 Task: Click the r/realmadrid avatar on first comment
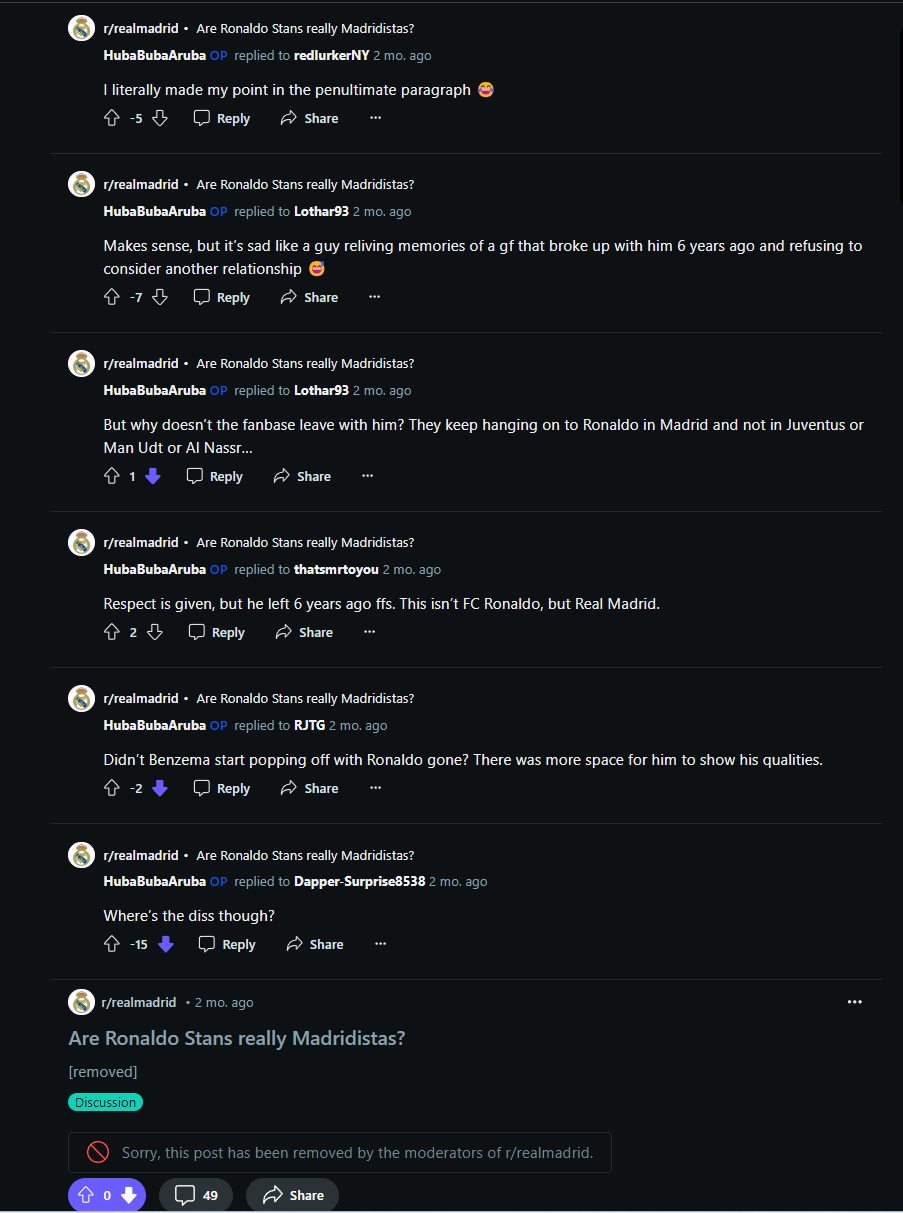click(x=81, y=29)
